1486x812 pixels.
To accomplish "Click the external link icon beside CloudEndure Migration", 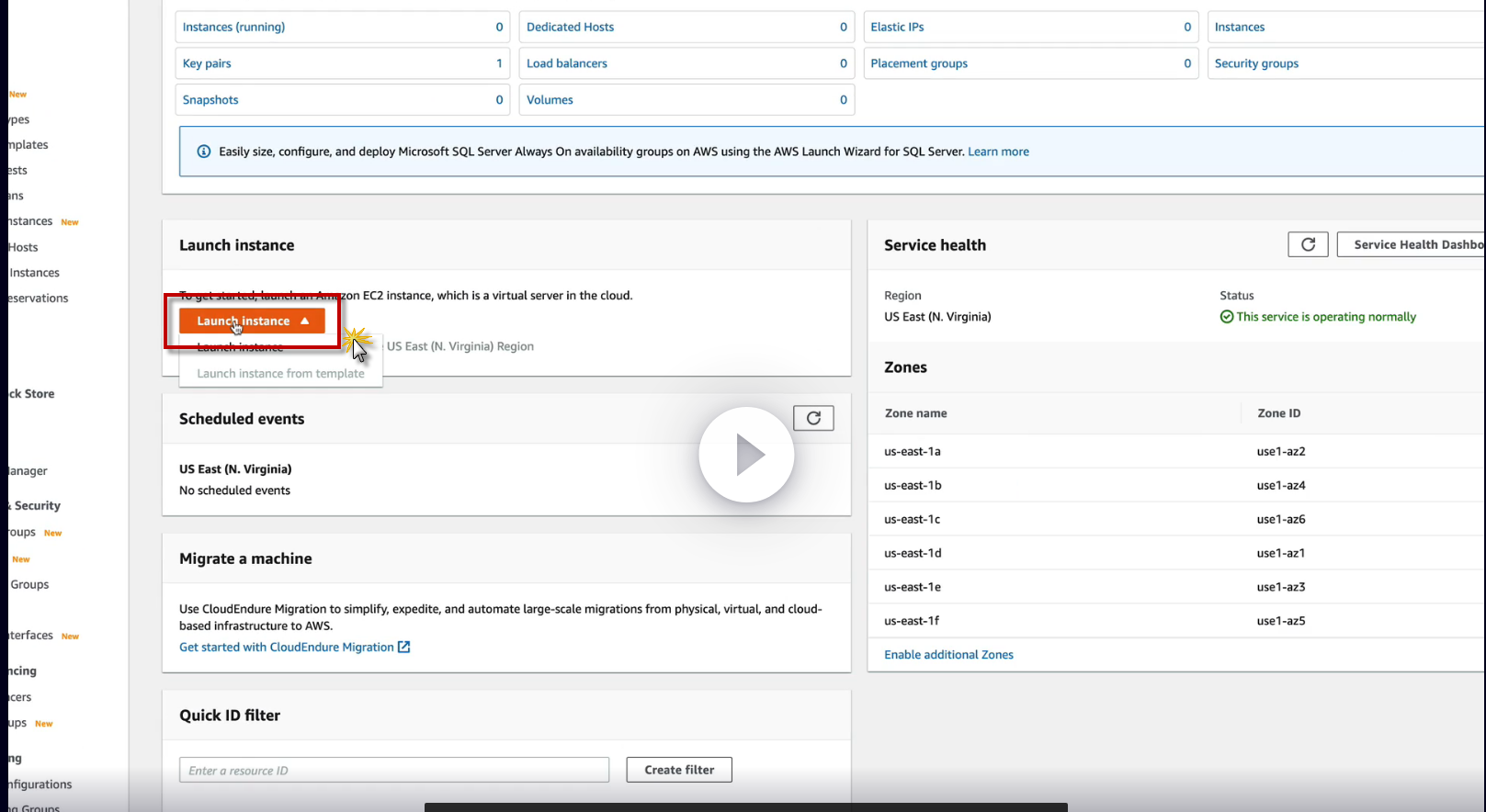I will pos(403,648).
